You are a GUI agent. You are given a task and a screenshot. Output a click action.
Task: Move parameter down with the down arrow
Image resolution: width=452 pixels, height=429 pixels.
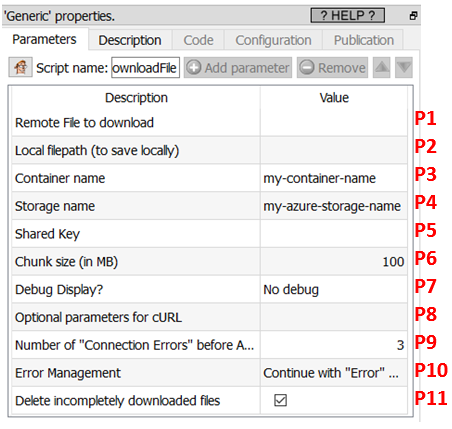tap(404, 67)
